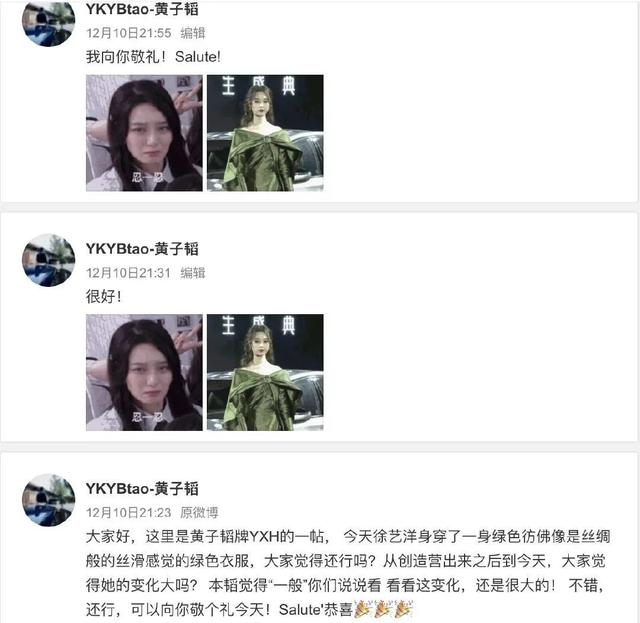
Task: Click the first party popper emoji
Action: 362,609
